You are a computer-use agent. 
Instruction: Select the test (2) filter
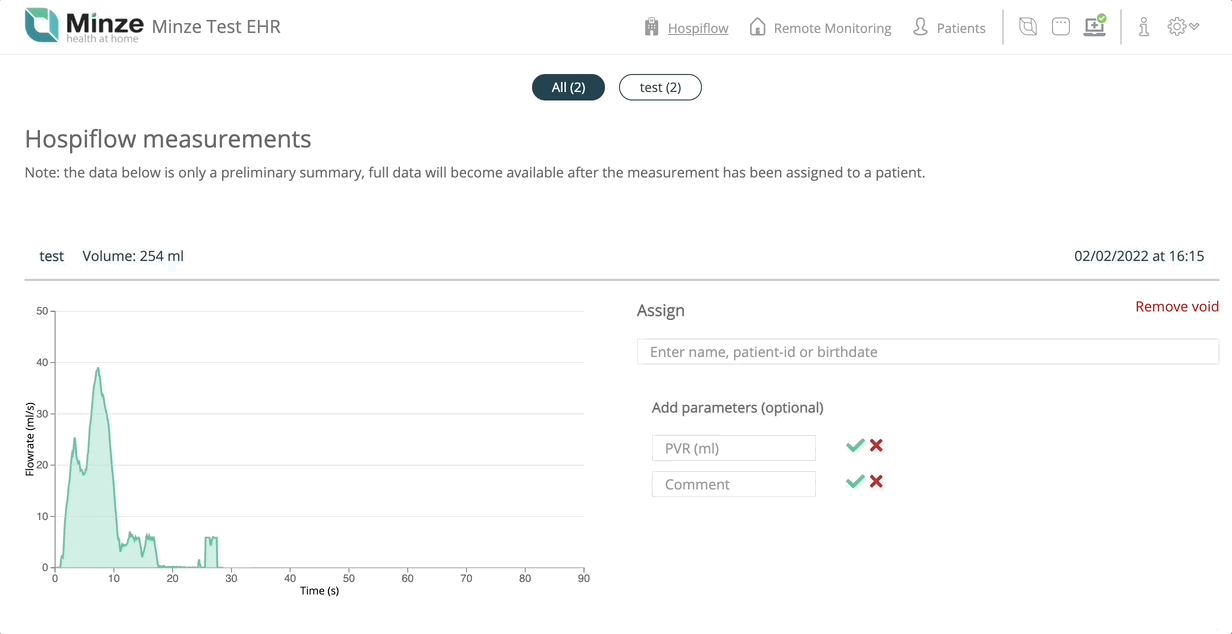click(x=660, y=87)
